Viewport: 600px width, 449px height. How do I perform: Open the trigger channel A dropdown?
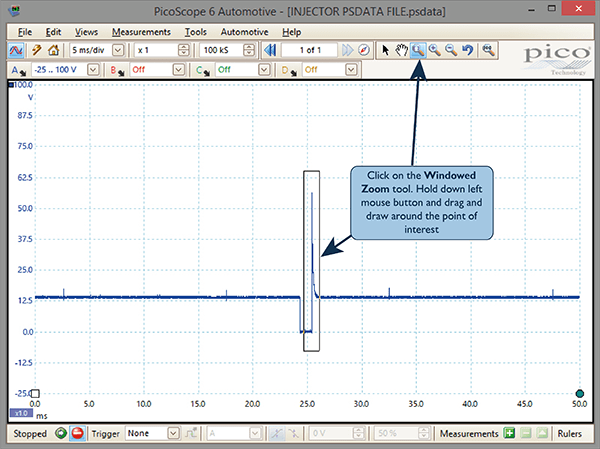point(255,433)
